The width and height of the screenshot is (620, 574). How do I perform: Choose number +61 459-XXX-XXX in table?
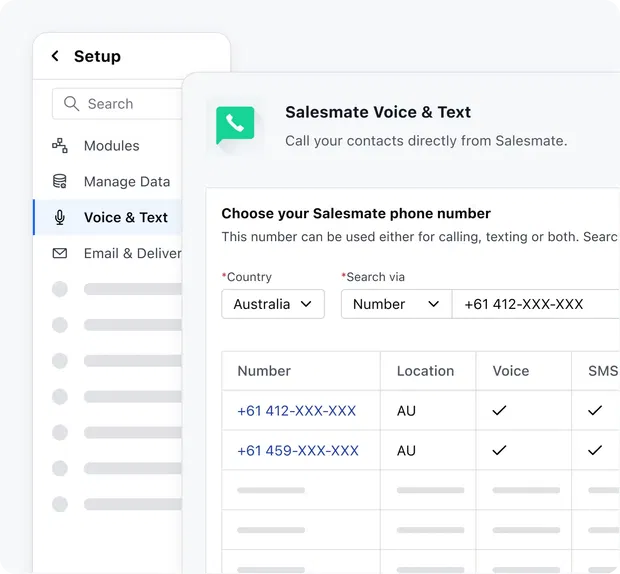pos(298,450)
